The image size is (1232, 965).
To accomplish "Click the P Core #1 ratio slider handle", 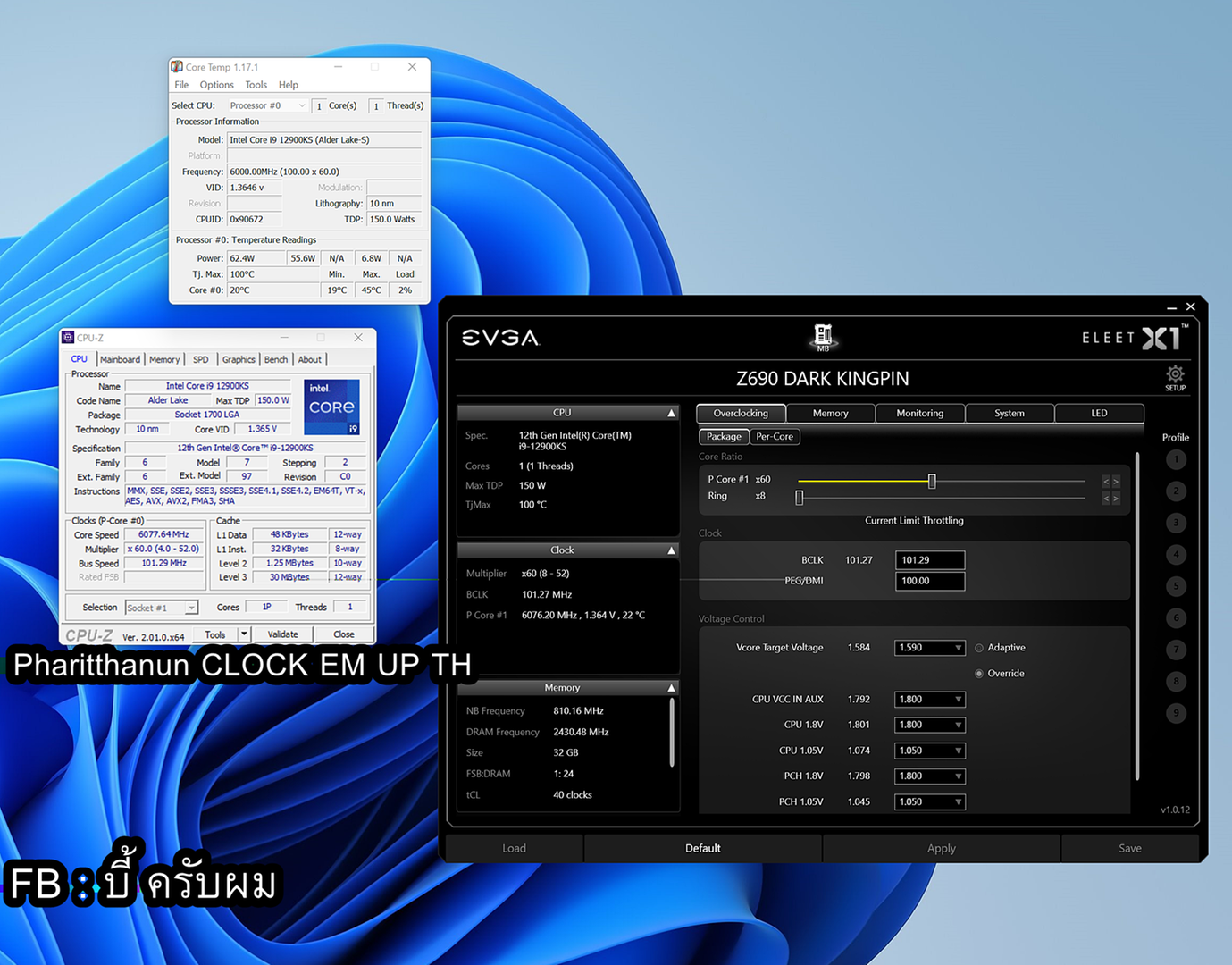I will point(932,482).
